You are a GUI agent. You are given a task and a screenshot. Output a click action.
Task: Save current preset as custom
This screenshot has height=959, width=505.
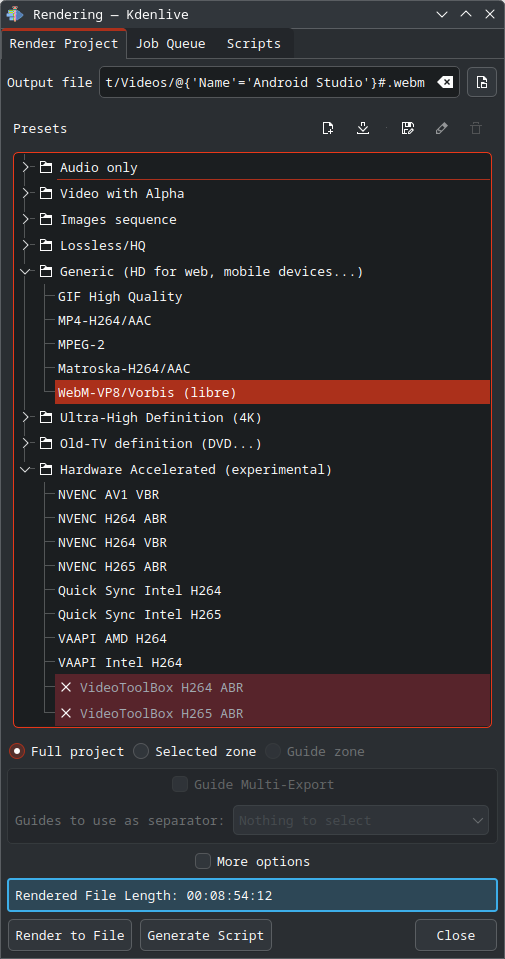408,128
